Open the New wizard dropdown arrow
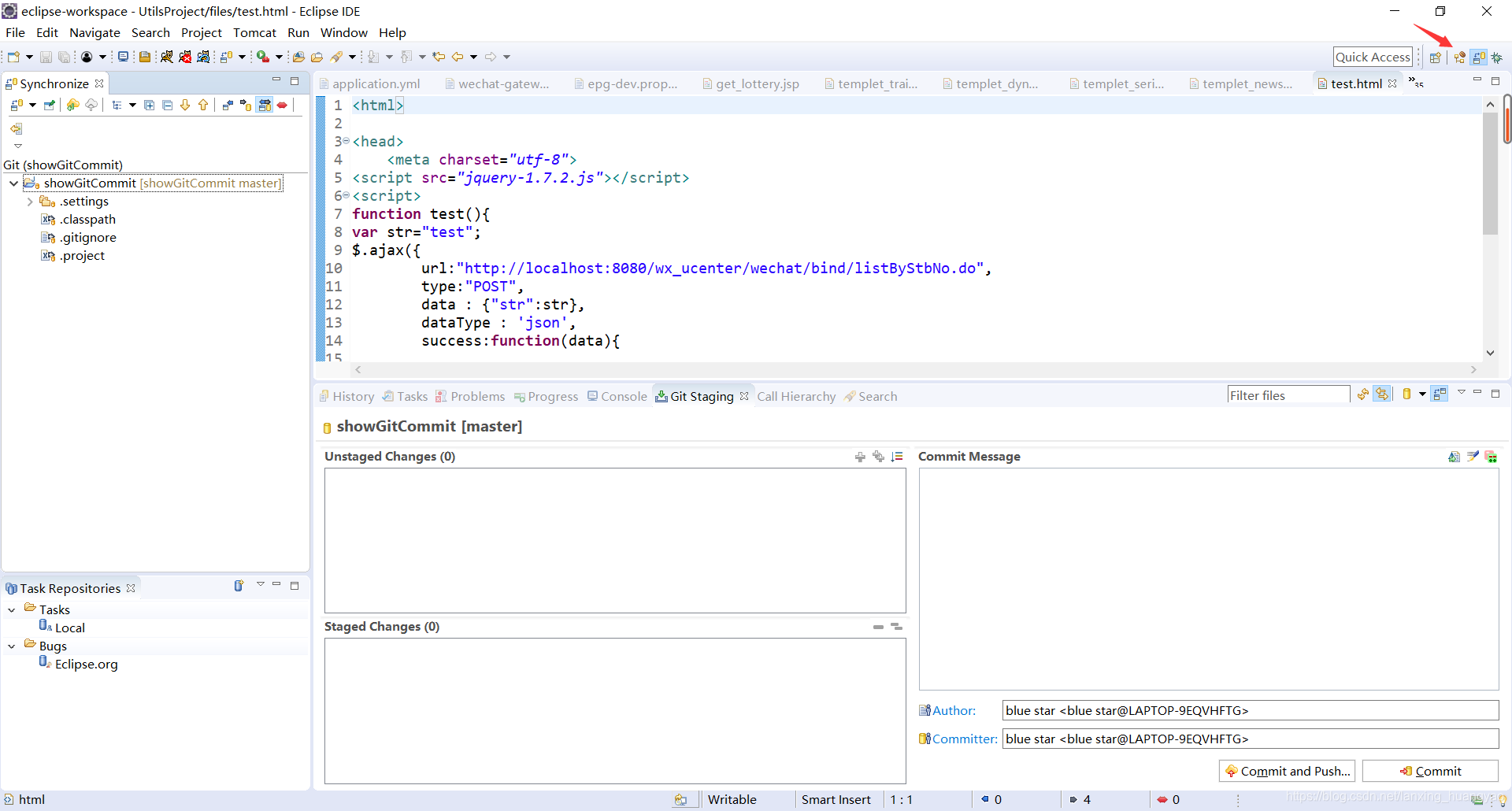Image resolution: width=1512 pixels, height=811 pixels. (29, 57)
